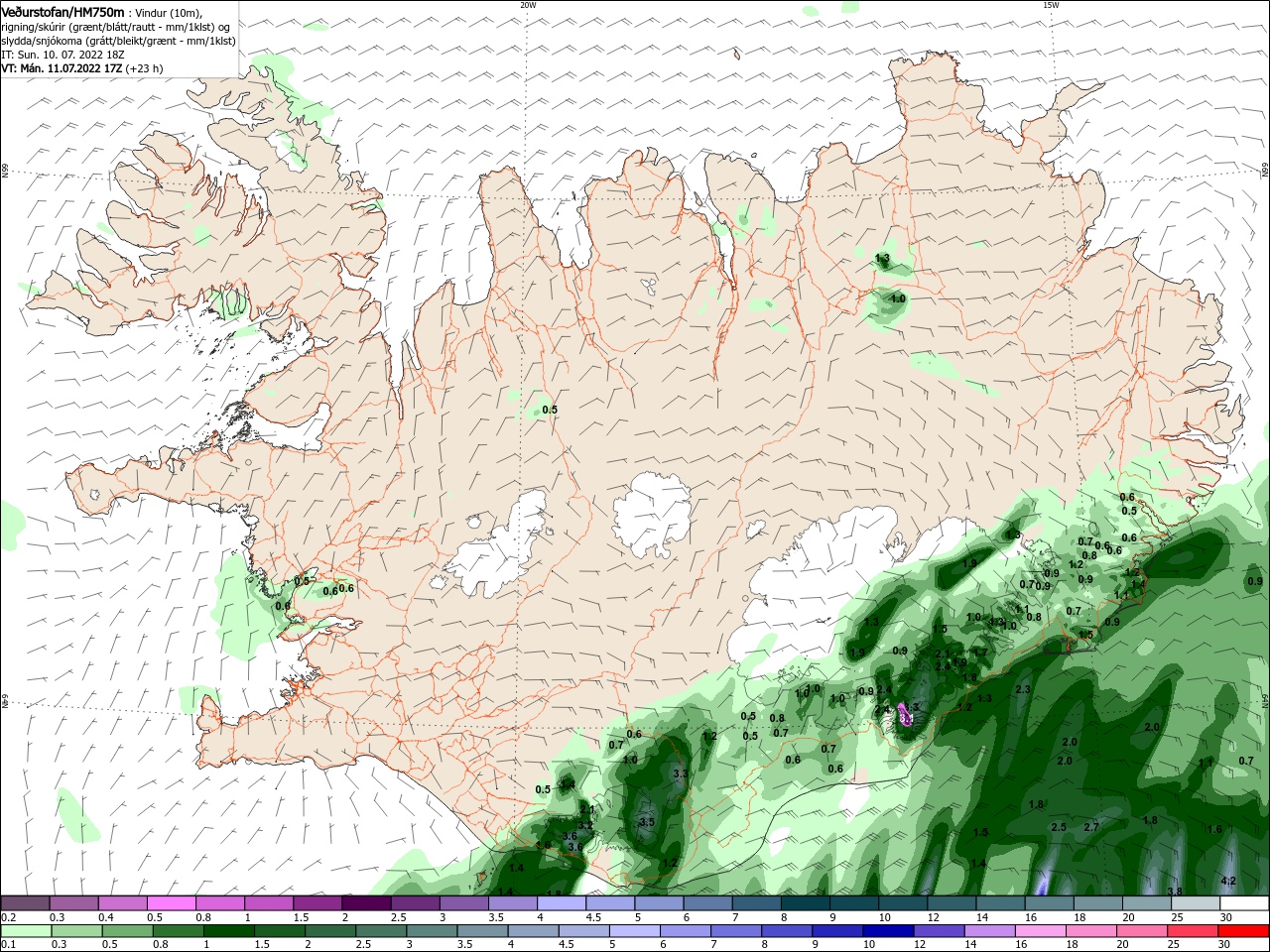Click the navy blue swatch between 10 and 12

click(889, 931)
